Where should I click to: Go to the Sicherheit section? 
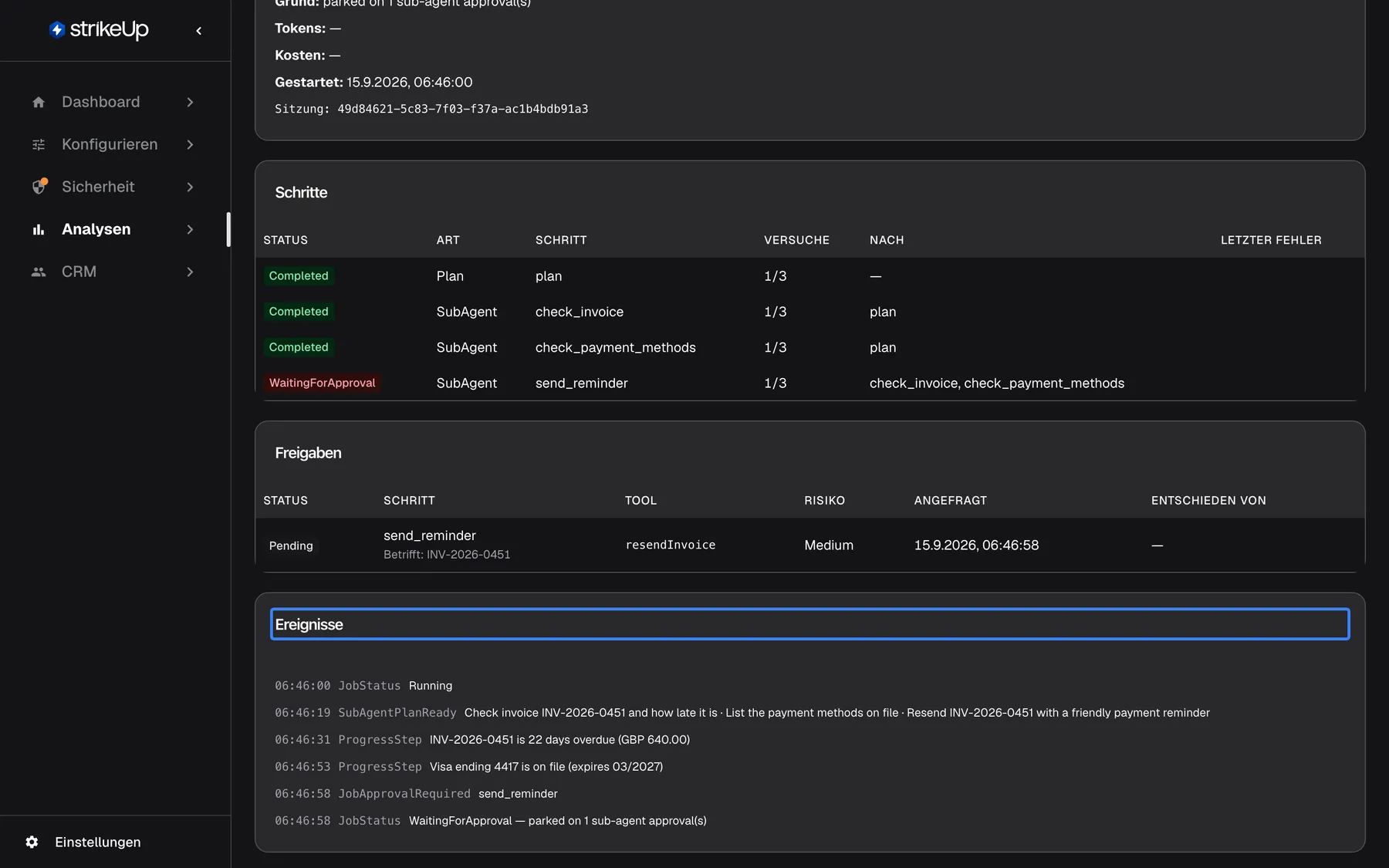coord(114,187)
